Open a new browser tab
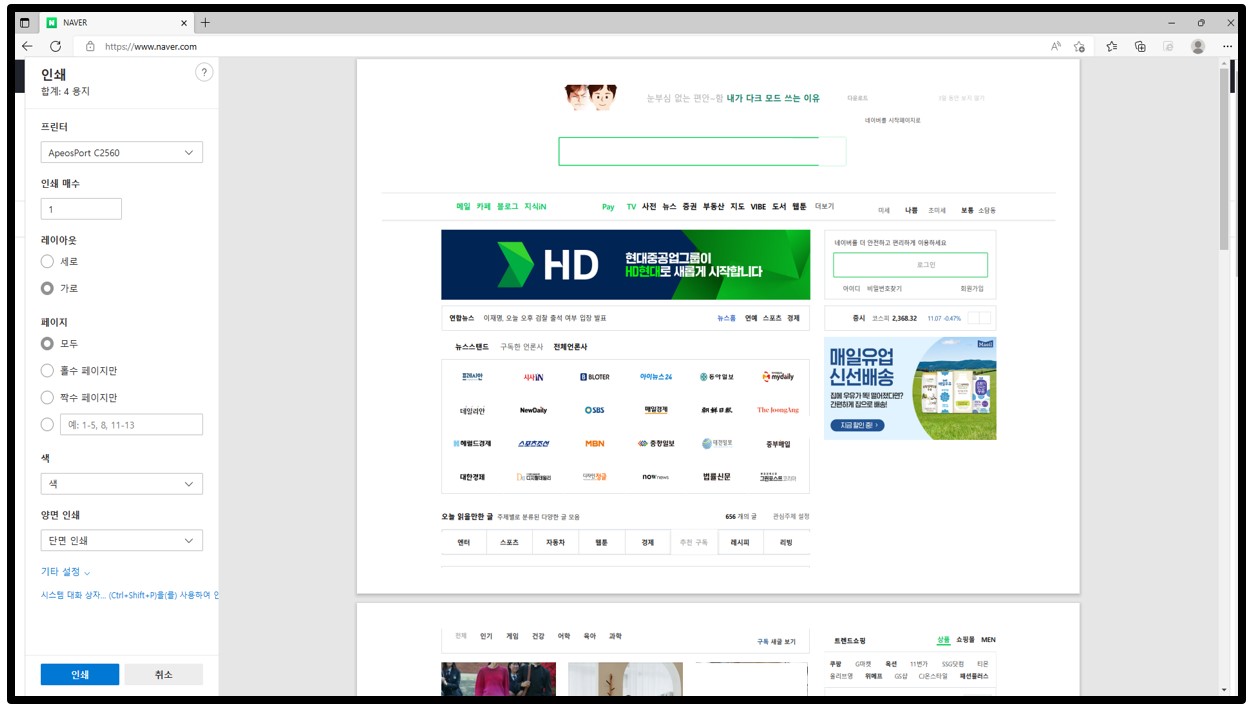This screenshot has width=1248, height=708. click(x=205, y=22)
